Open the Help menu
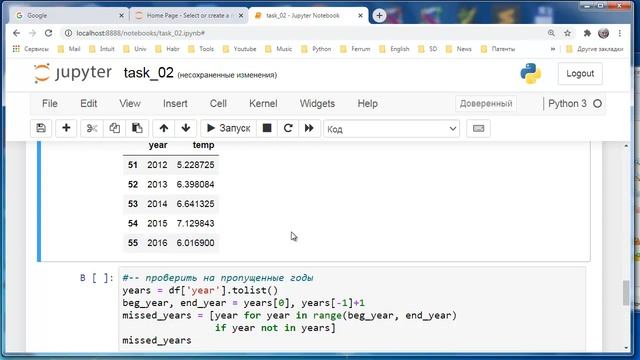The height and width of the screenshot is (360, 640). point(367,104)
